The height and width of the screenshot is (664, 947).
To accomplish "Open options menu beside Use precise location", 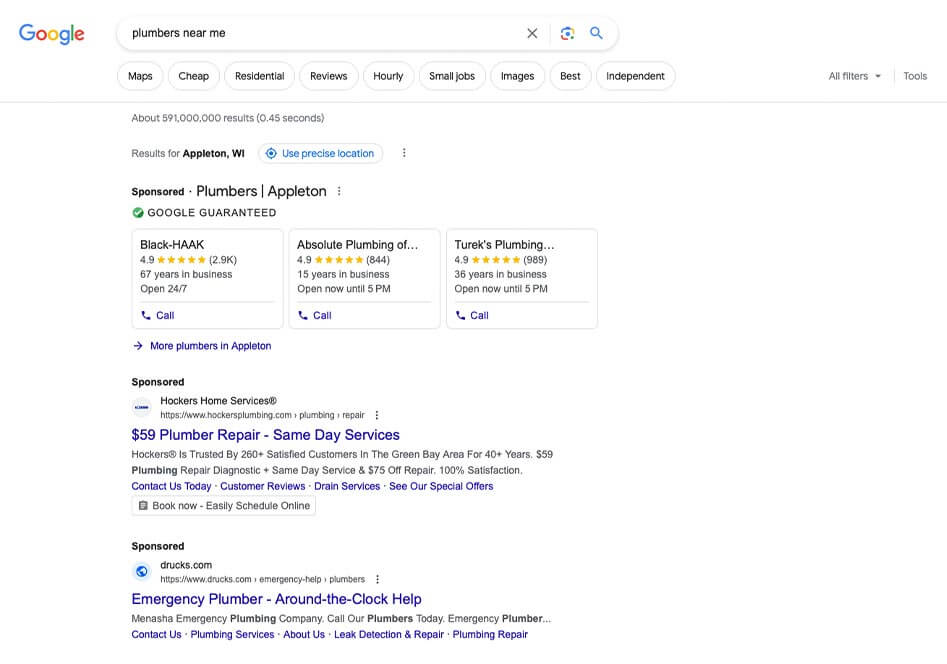I will pyautogui.click(x=404, y=153).
